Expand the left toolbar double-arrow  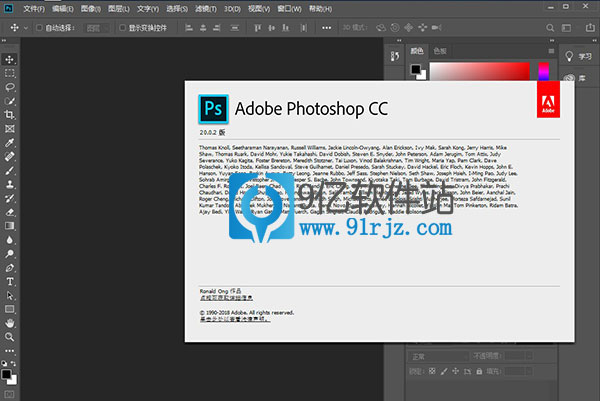tap(4, 41)
